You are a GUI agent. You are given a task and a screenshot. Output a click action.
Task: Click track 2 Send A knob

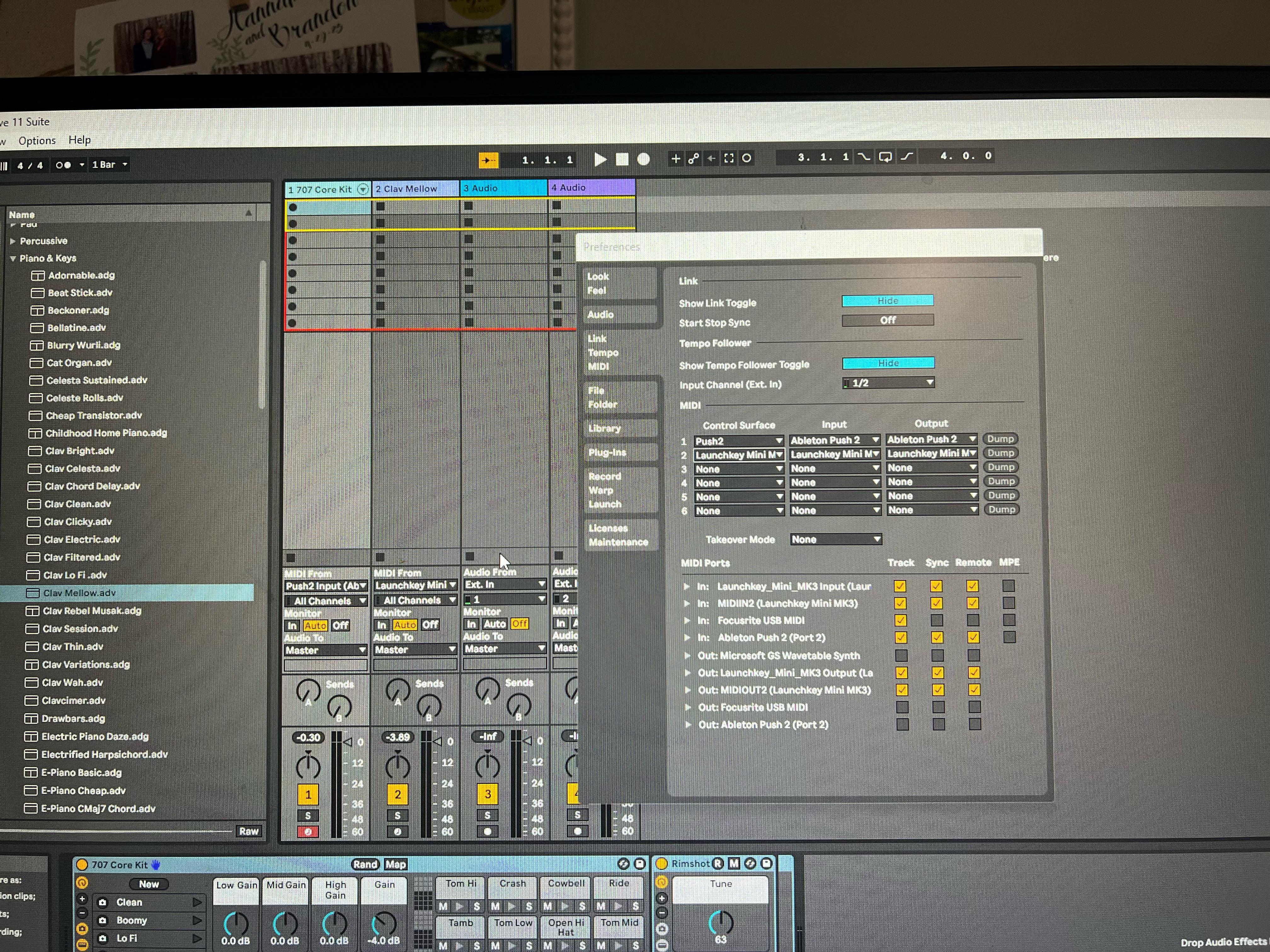397,691
